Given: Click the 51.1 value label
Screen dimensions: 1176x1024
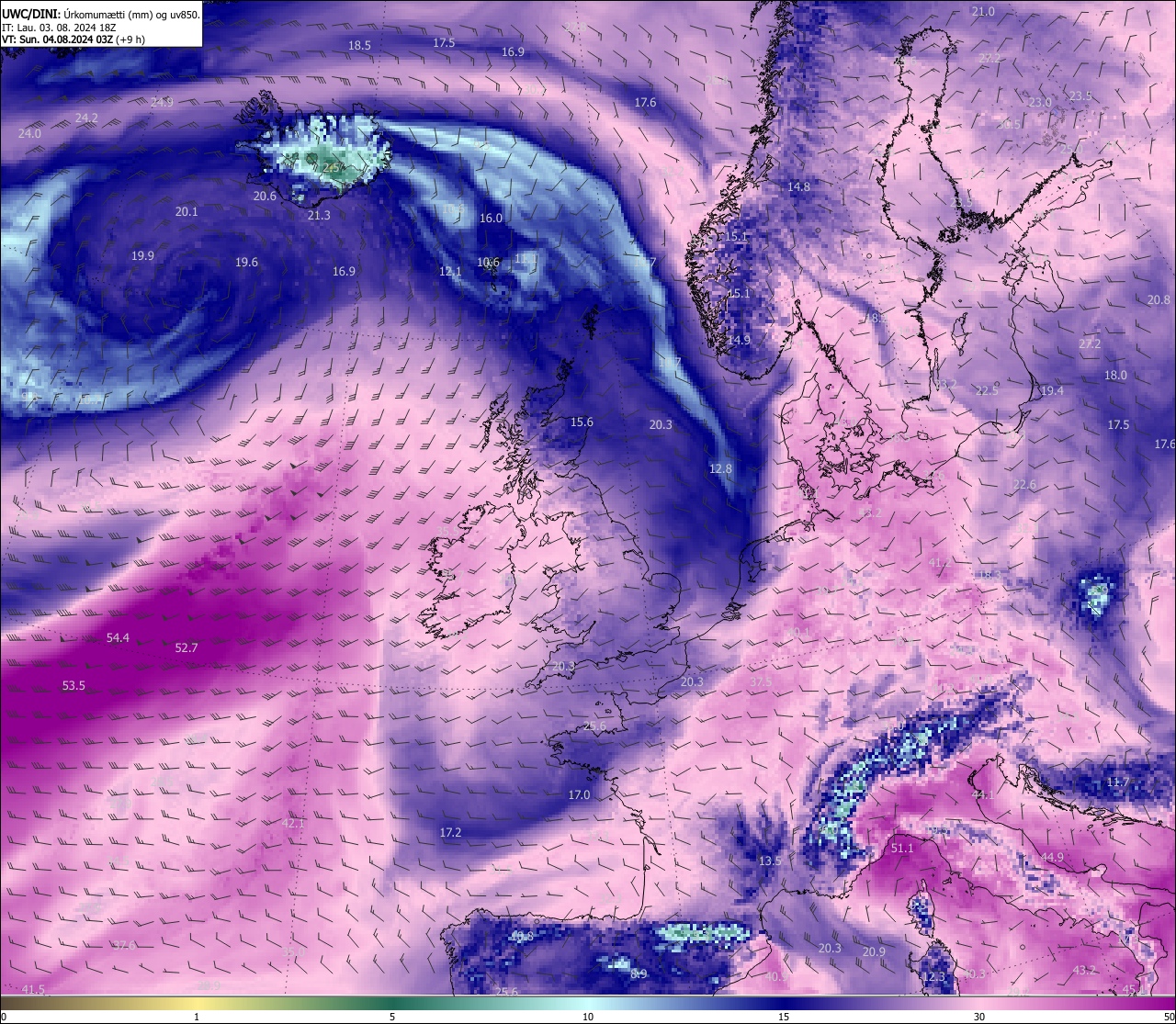Looking at the screenshot, I should [903, 849].
